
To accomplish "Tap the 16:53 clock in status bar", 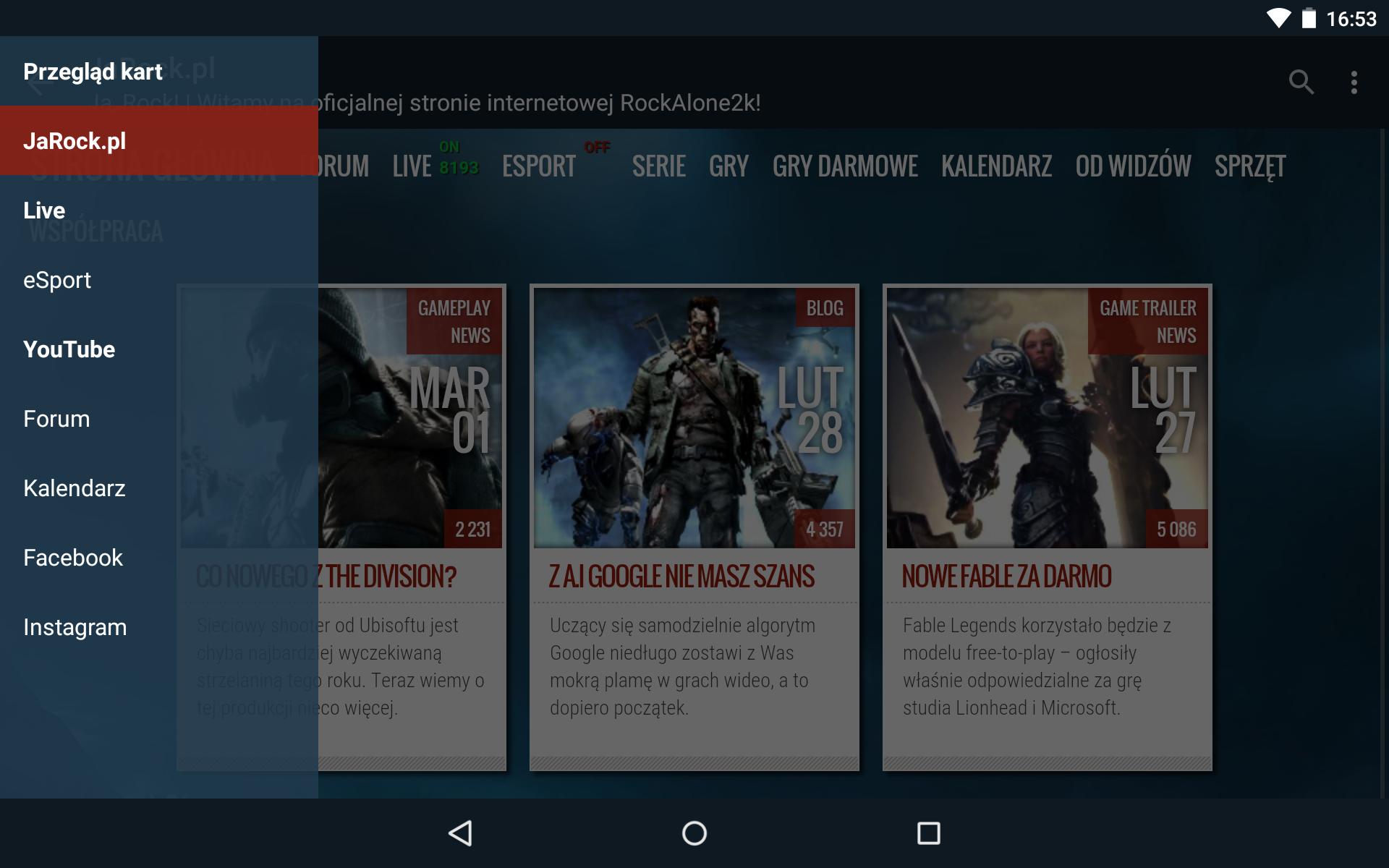I will 1351,19.
